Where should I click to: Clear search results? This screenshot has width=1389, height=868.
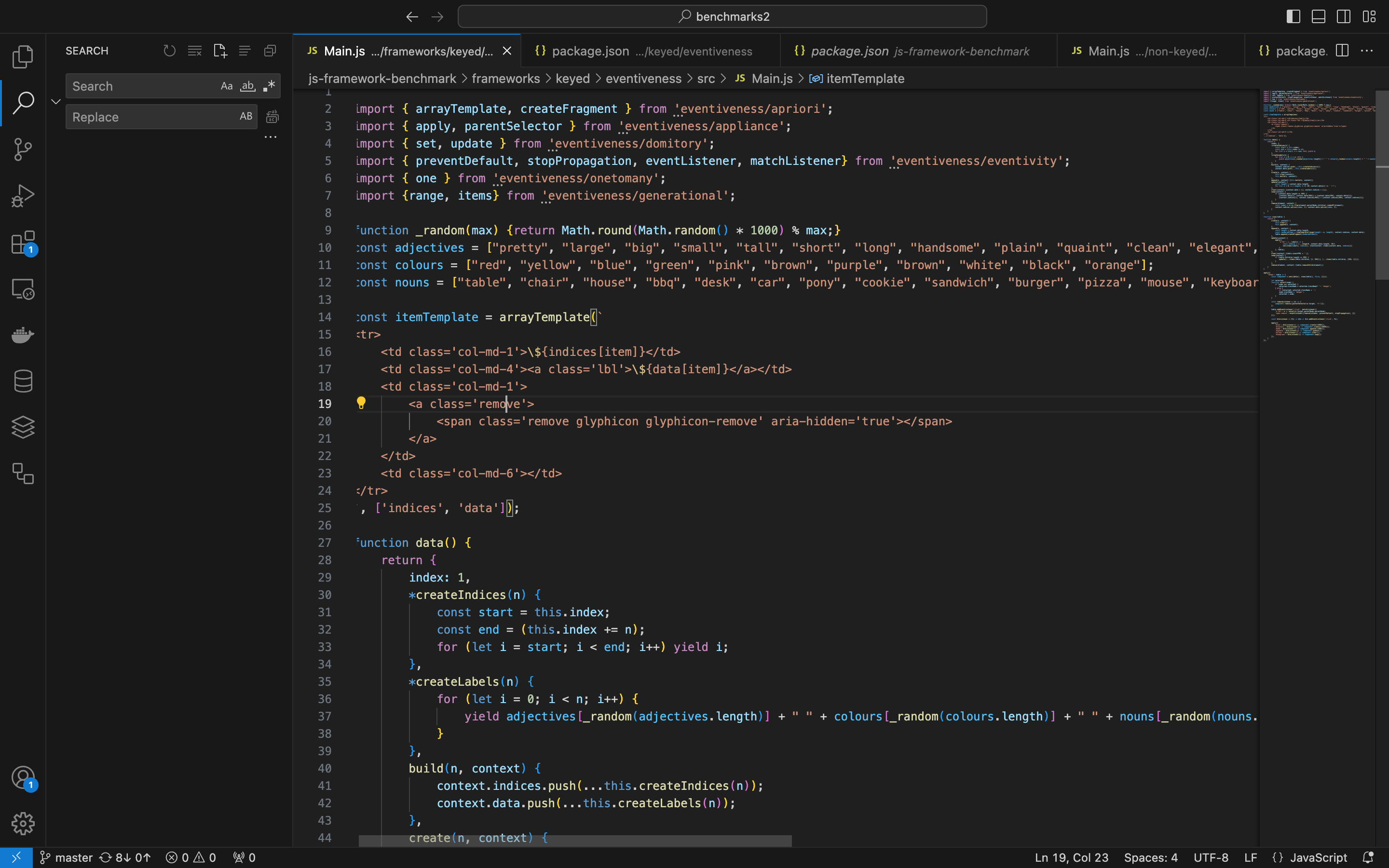194,51
